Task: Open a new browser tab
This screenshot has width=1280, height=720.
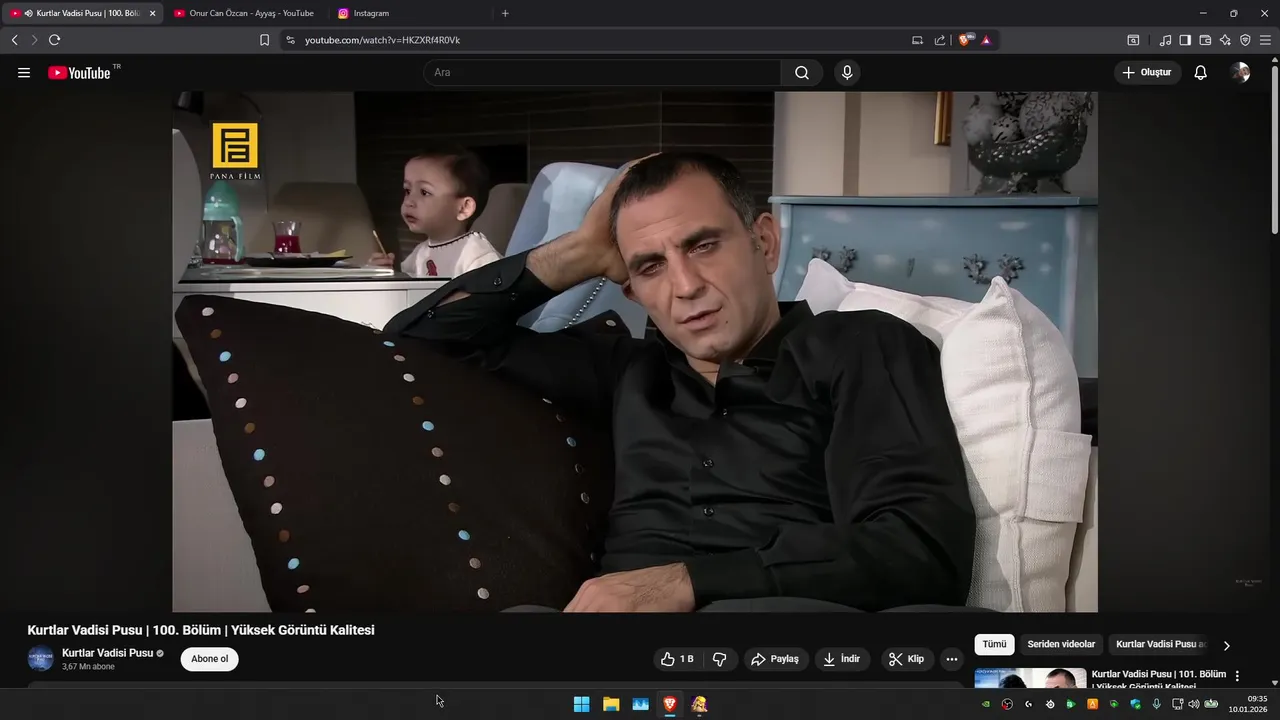Action: click(x=505, y=13)
